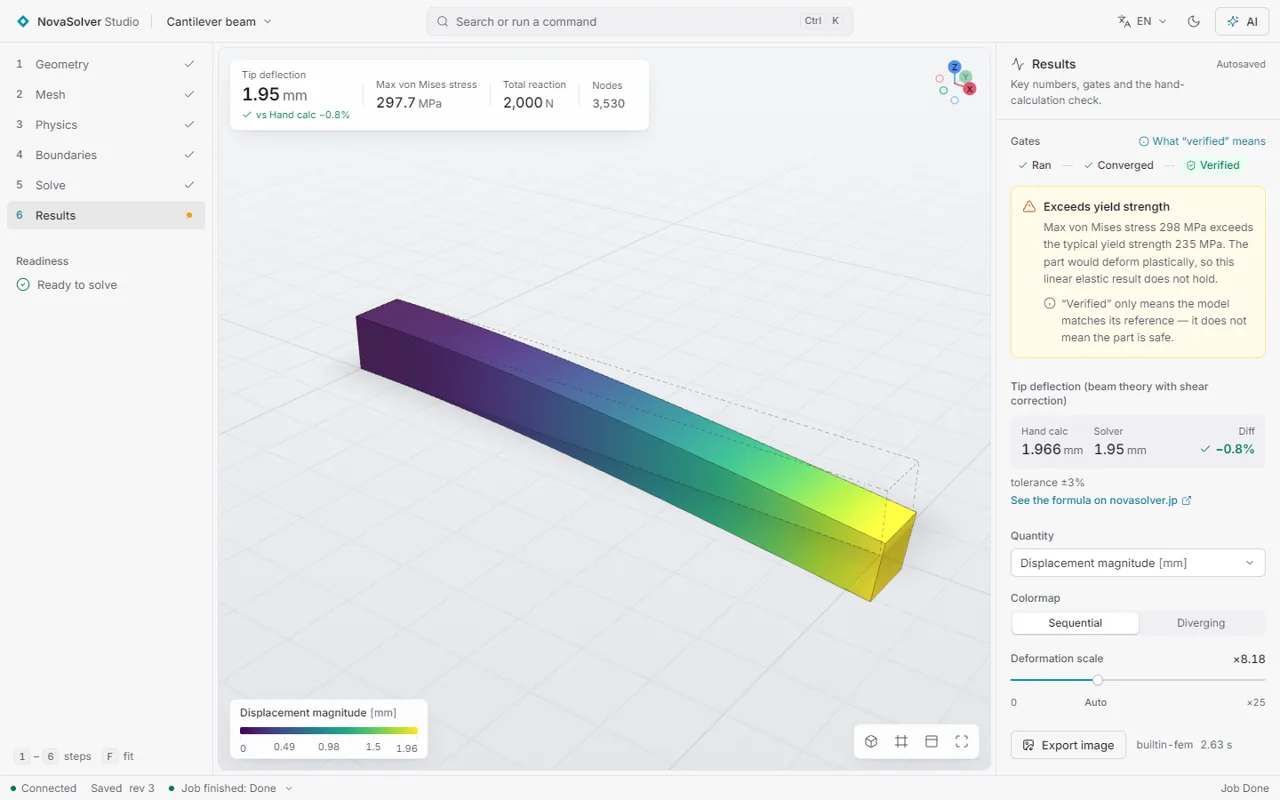Click the NovaSolver Studio logo icon

pyautogui.click(x=23, y=21)
